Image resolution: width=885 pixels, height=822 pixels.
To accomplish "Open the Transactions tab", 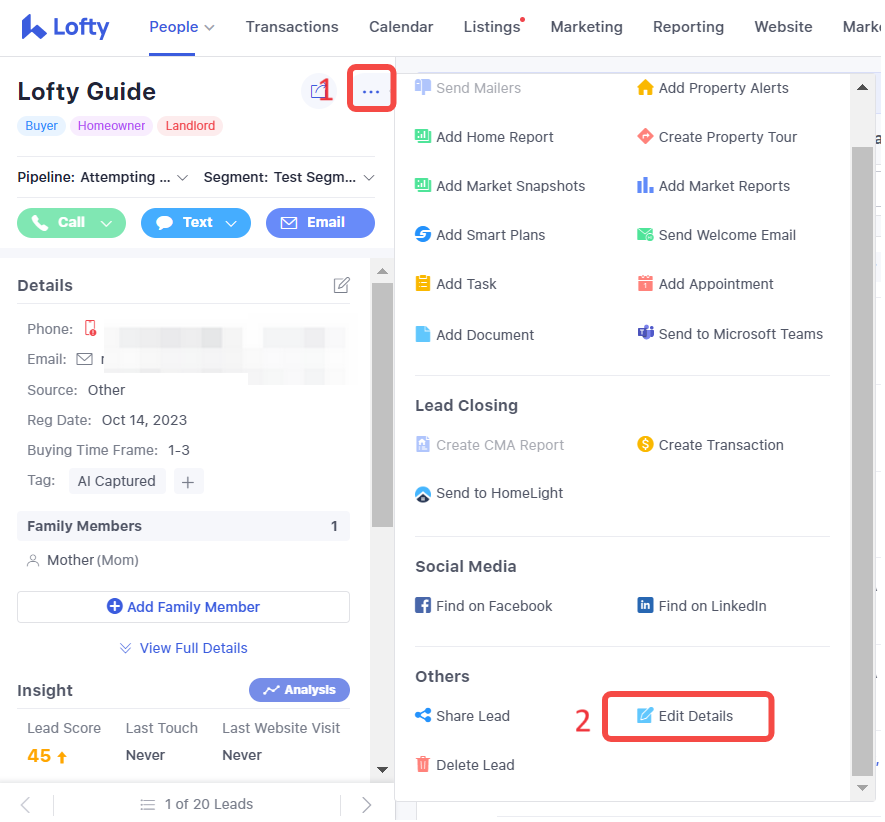I will tap(292, 27).
